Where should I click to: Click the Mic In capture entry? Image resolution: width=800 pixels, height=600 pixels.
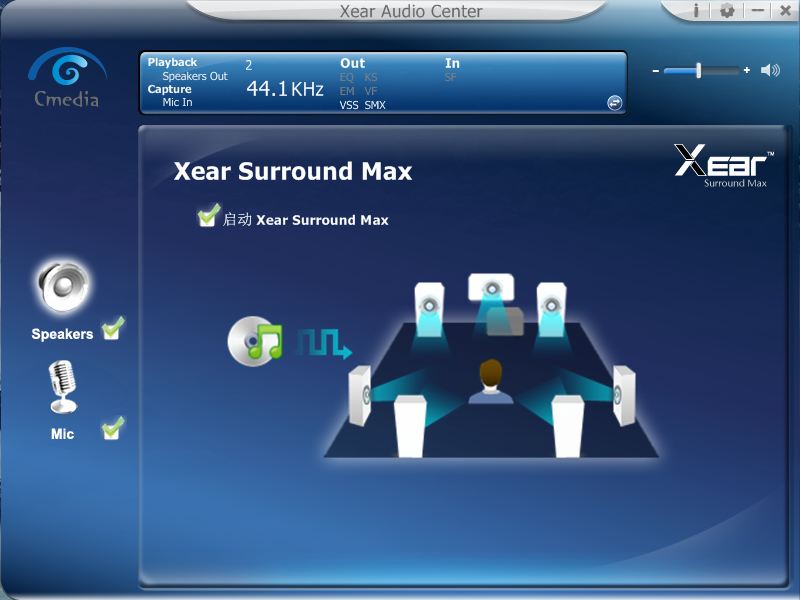coord(178,102)
